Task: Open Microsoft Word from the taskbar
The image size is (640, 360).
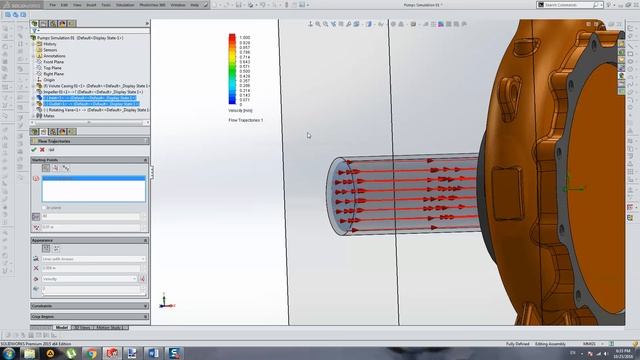Action: tap(153, 353)
